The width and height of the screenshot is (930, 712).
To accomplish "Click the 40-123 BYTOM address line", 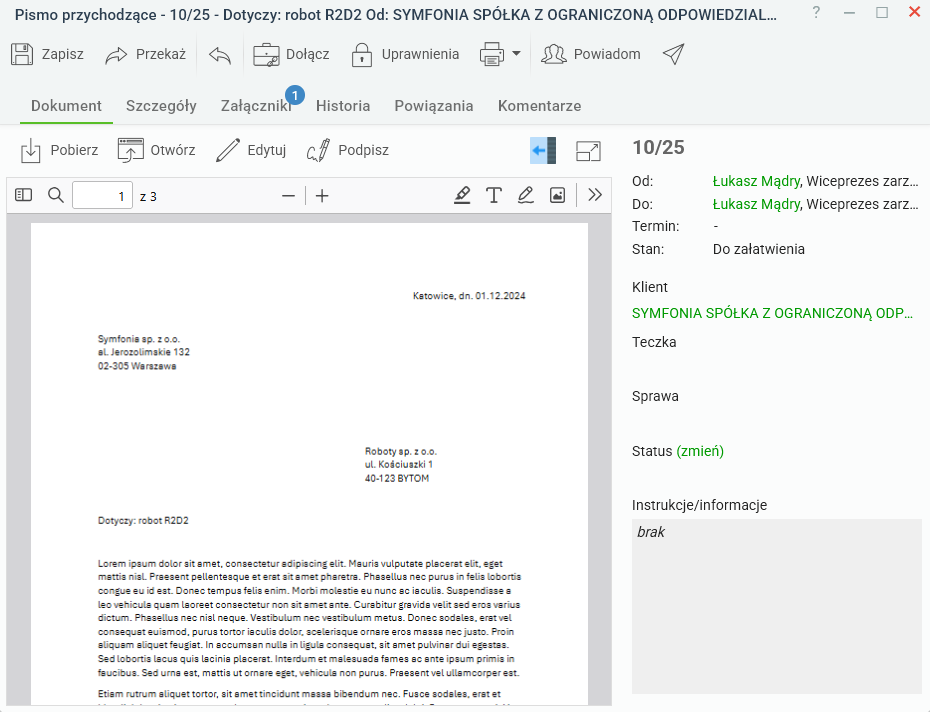I will (397, 478).
